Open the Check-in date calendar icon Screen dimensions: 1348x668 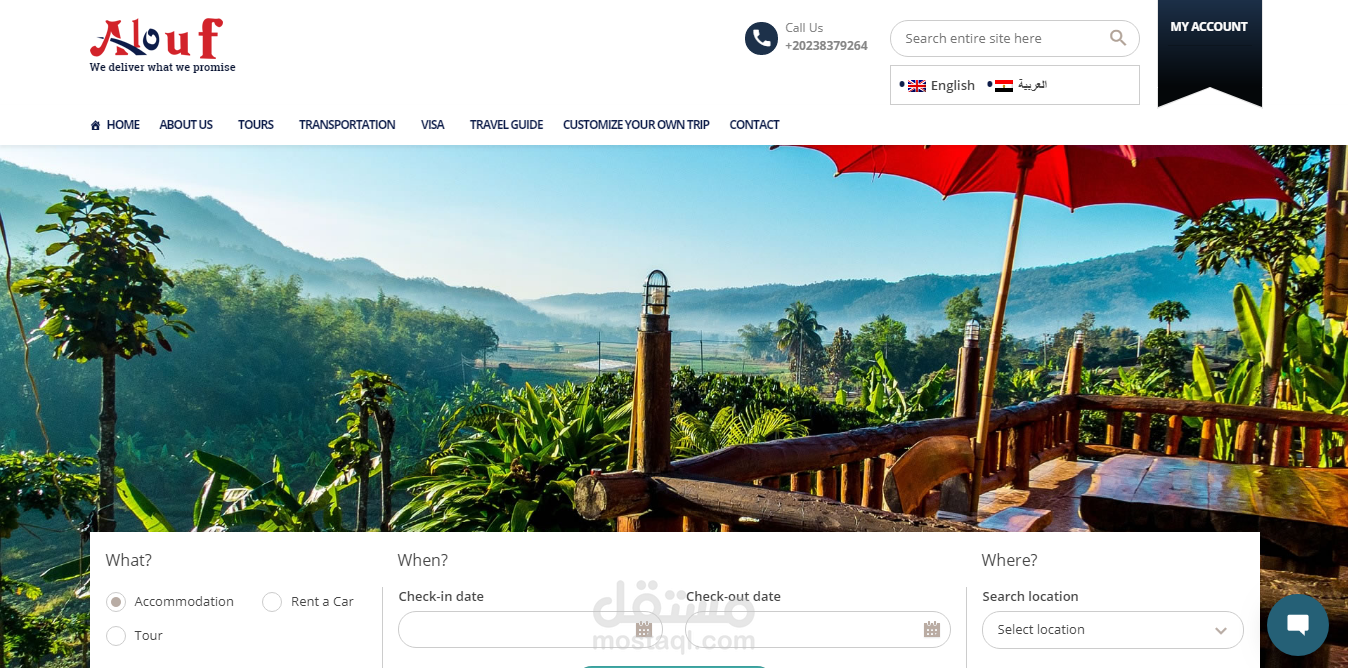[x=644, y=629]
